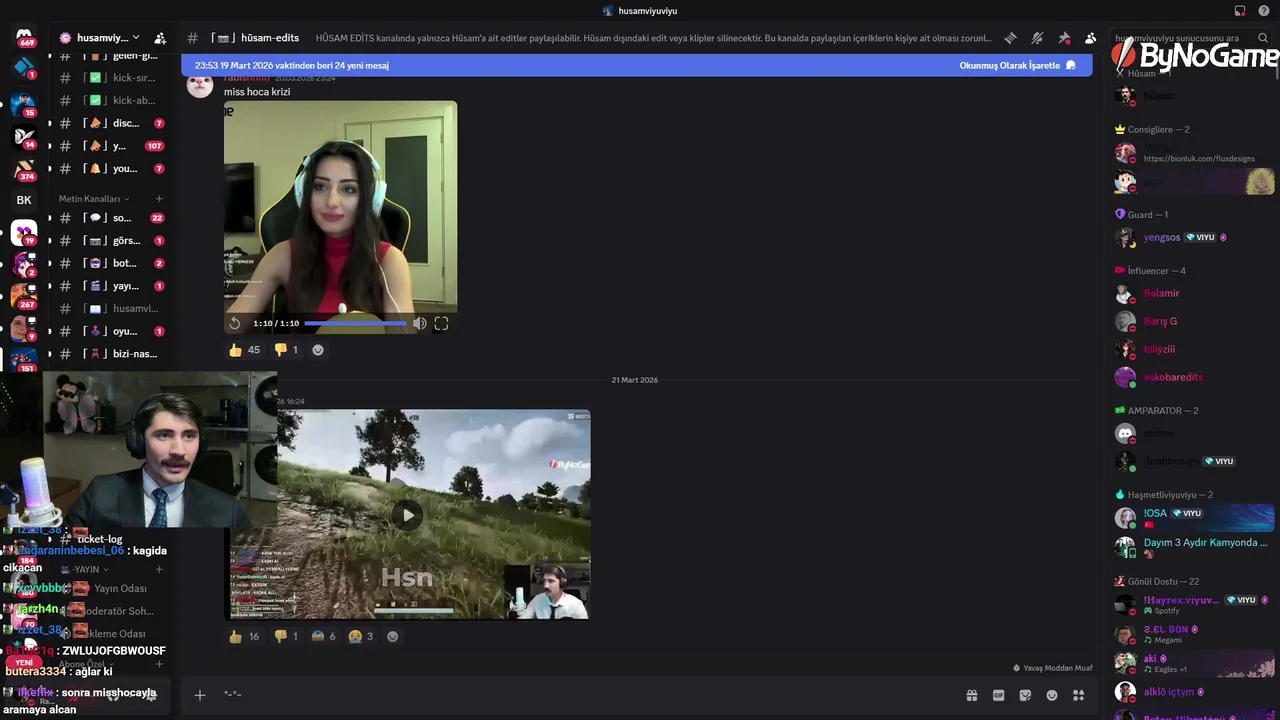
Task: Open server icon with badge 19
Action: [24, 233]
